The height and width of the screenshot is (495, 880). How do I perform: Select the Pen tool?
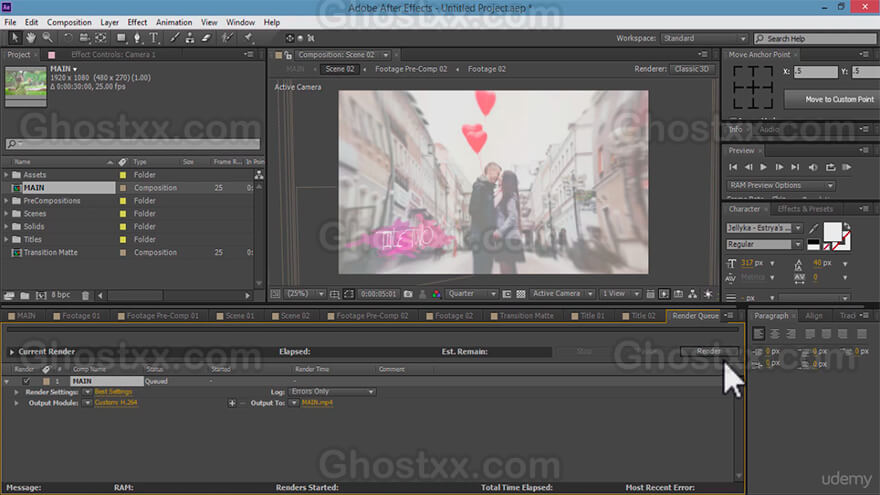(x=138, y=38)
